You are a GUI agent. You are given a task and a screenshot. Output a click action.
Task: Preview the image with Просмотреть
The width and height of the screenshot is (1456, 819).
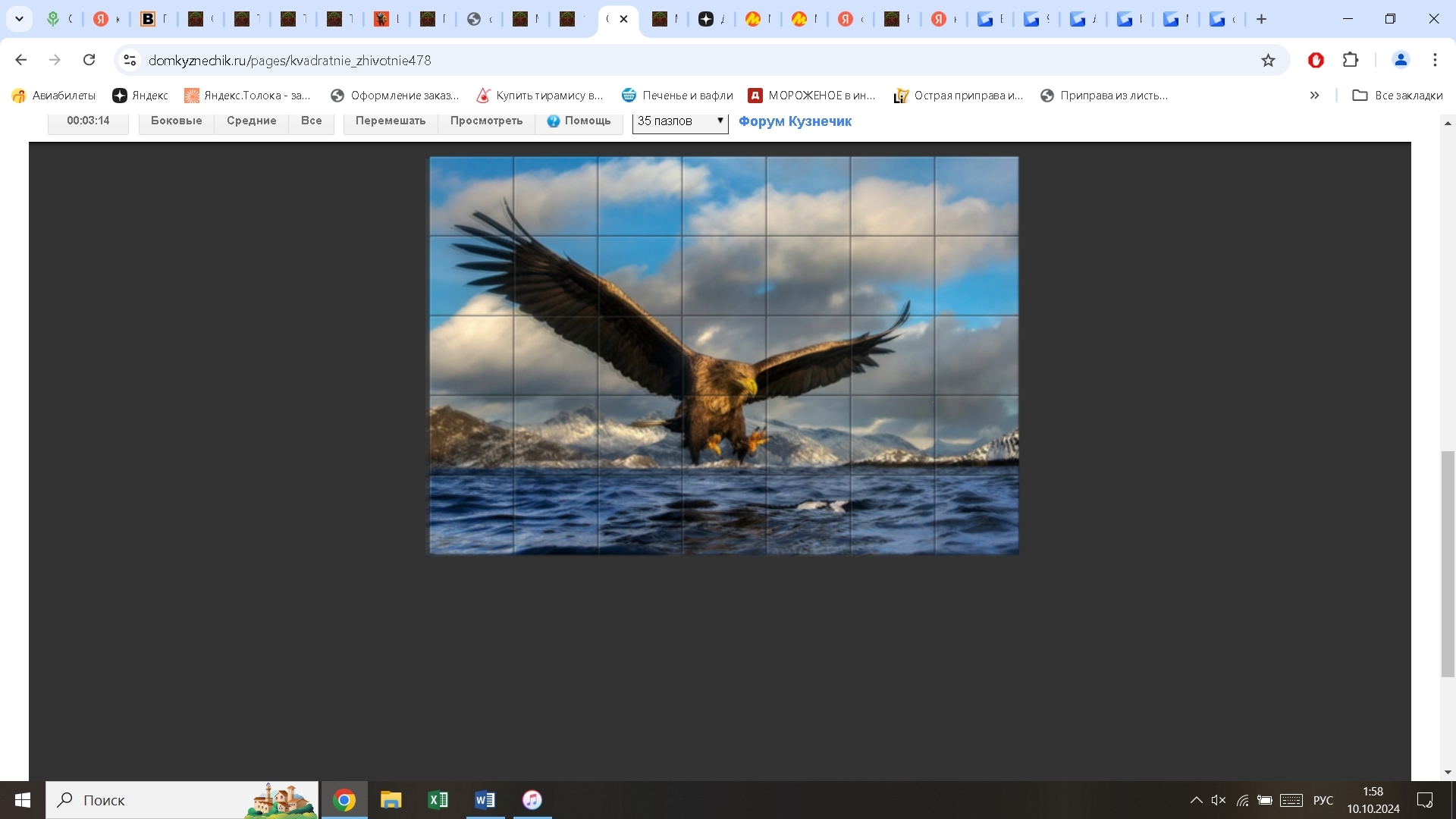pos(487,121)
